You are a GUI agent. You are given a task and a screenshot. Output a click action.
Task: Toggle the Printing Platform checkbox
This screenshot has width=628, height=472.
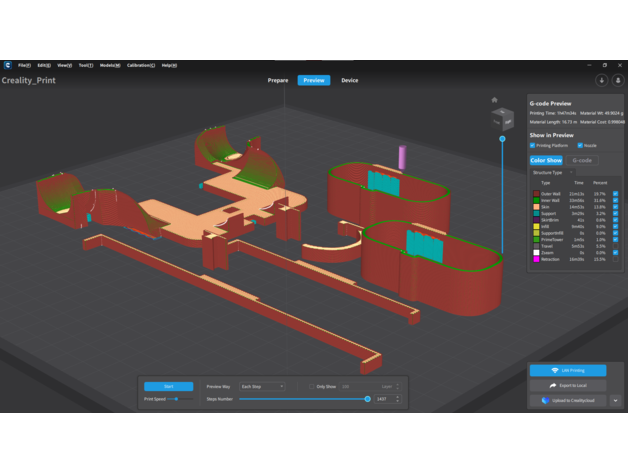click(x=532, y=145)
